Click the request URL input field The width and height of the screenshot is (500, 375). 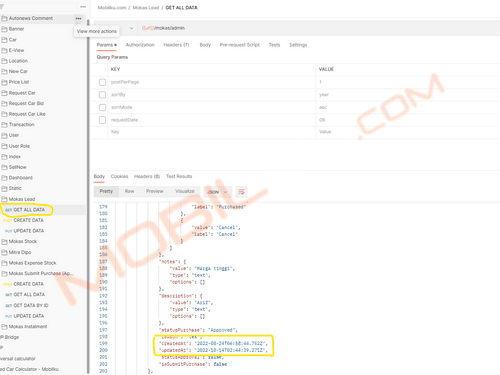point(318,28)
